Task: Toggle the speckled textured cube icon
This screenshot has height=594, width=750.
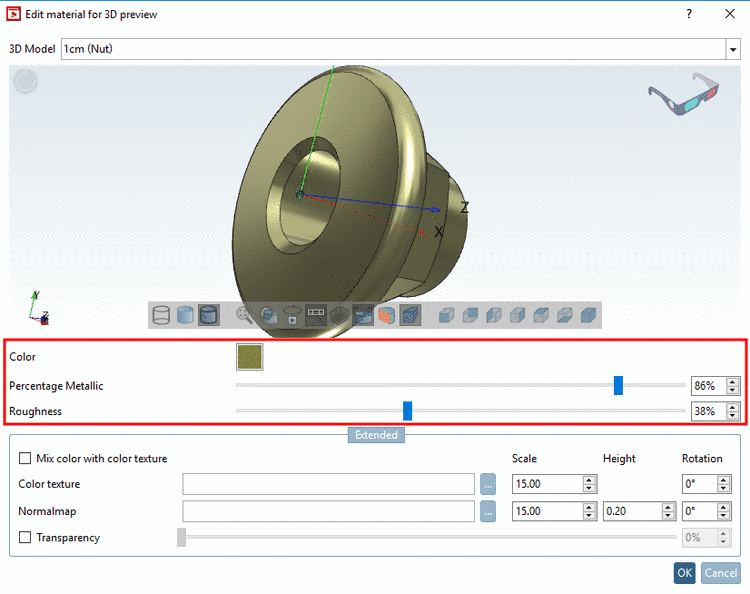Action: (x=410, y=315)
